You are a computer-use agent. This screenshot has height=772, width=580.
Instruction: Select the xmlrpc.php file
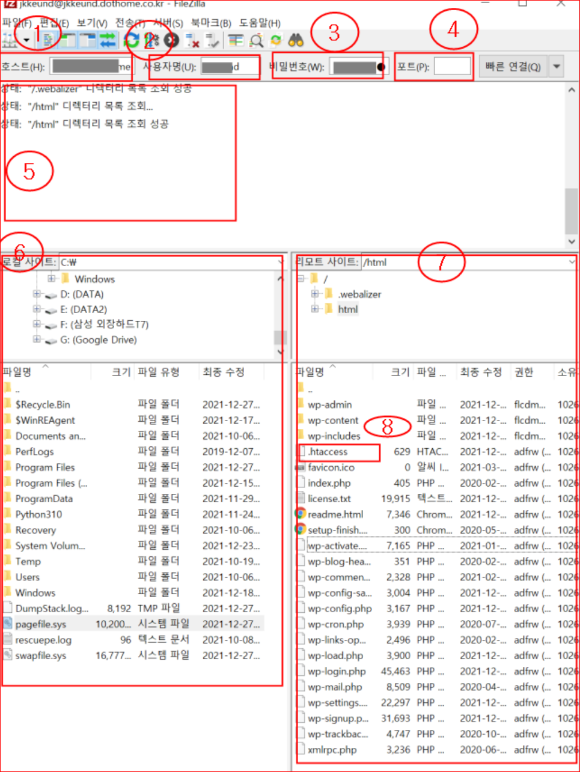(x=332, y=749)
